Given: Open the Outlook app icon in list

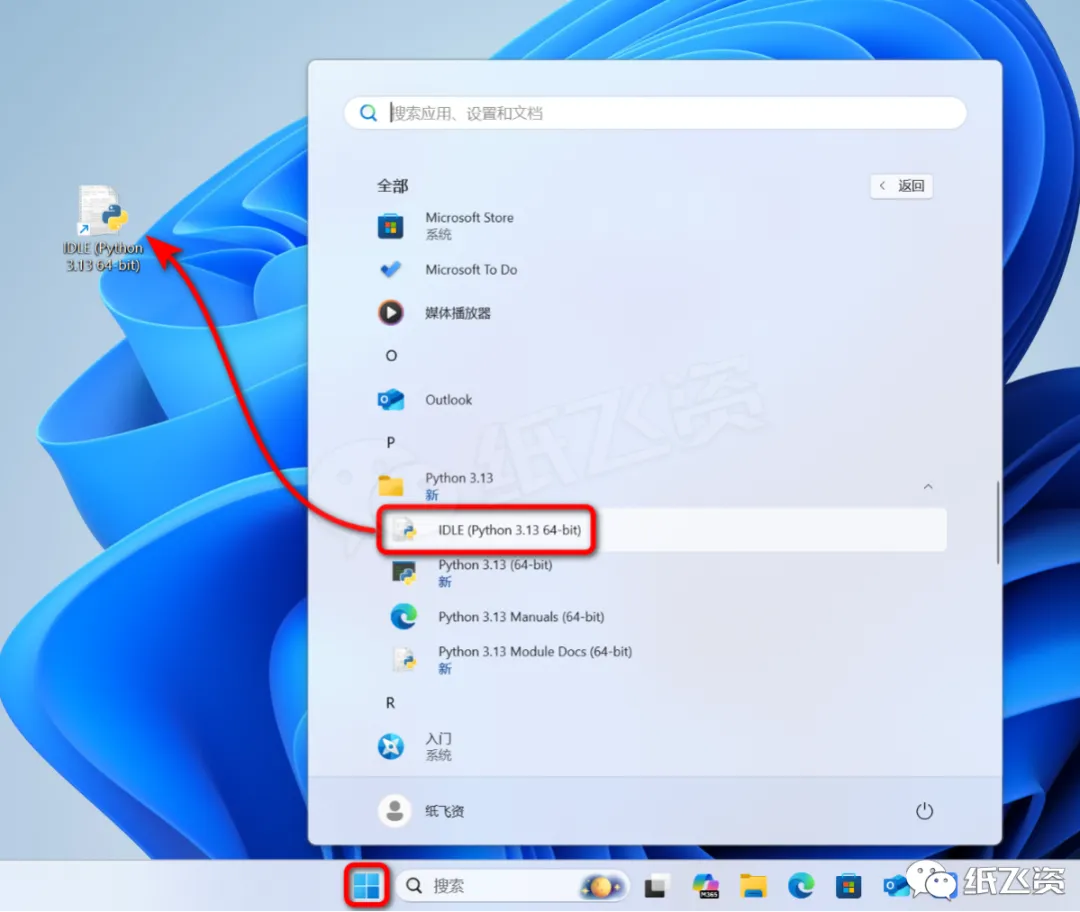Looking at the screenshot, I should [x=391, y=400].
